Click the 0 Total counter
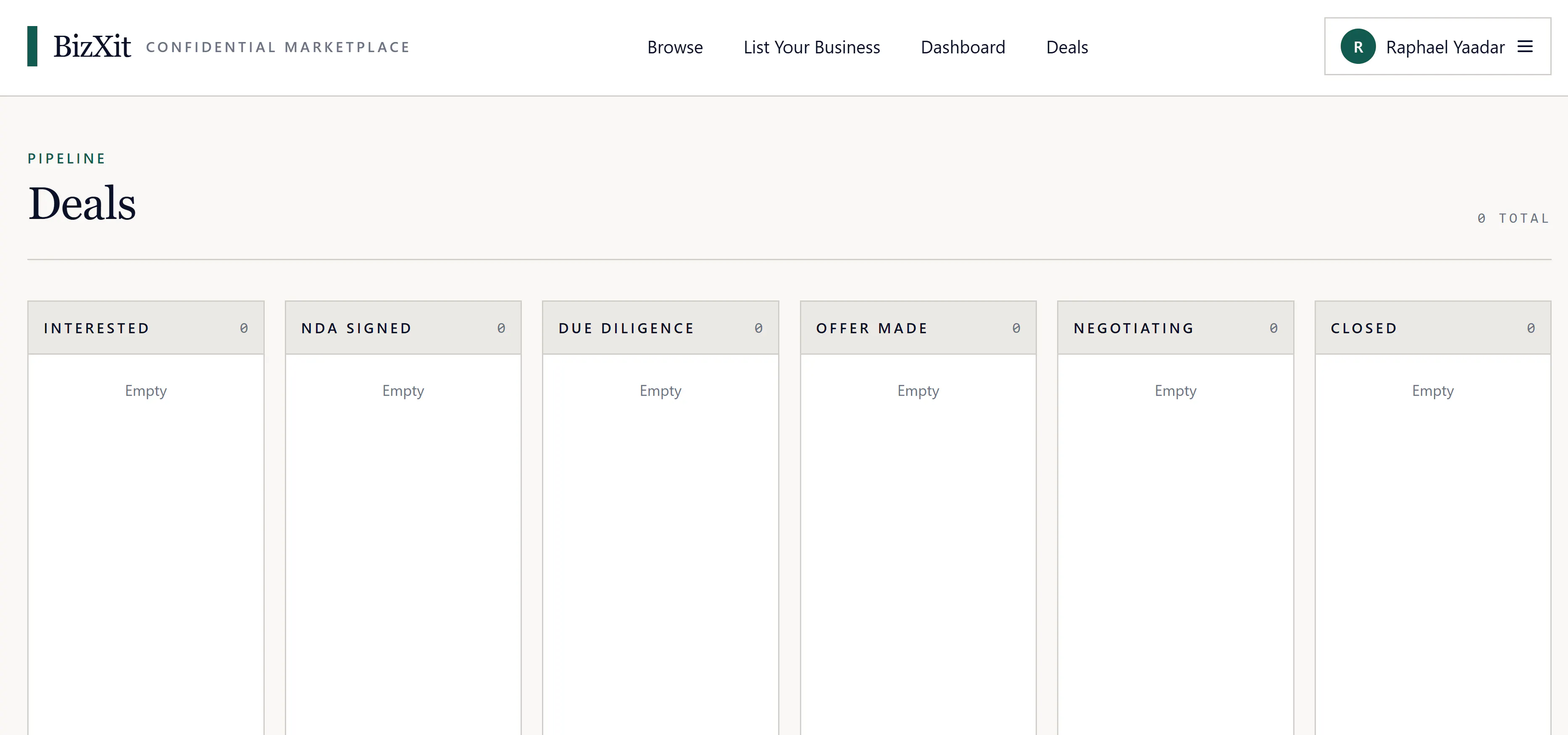The height and width of the screenshot is (735, 1568). coord(1513,218)
